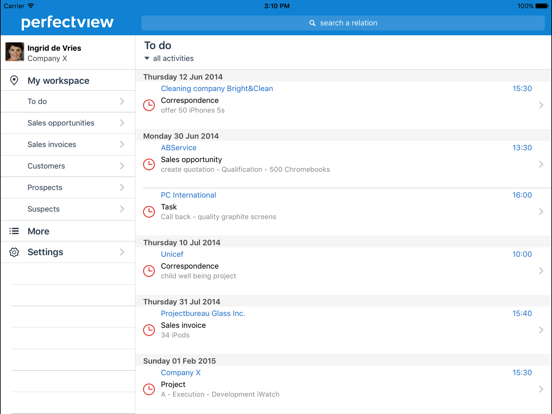
Task: Click the clock icon beside Unicef correspondence
Action: click(149, 271)
